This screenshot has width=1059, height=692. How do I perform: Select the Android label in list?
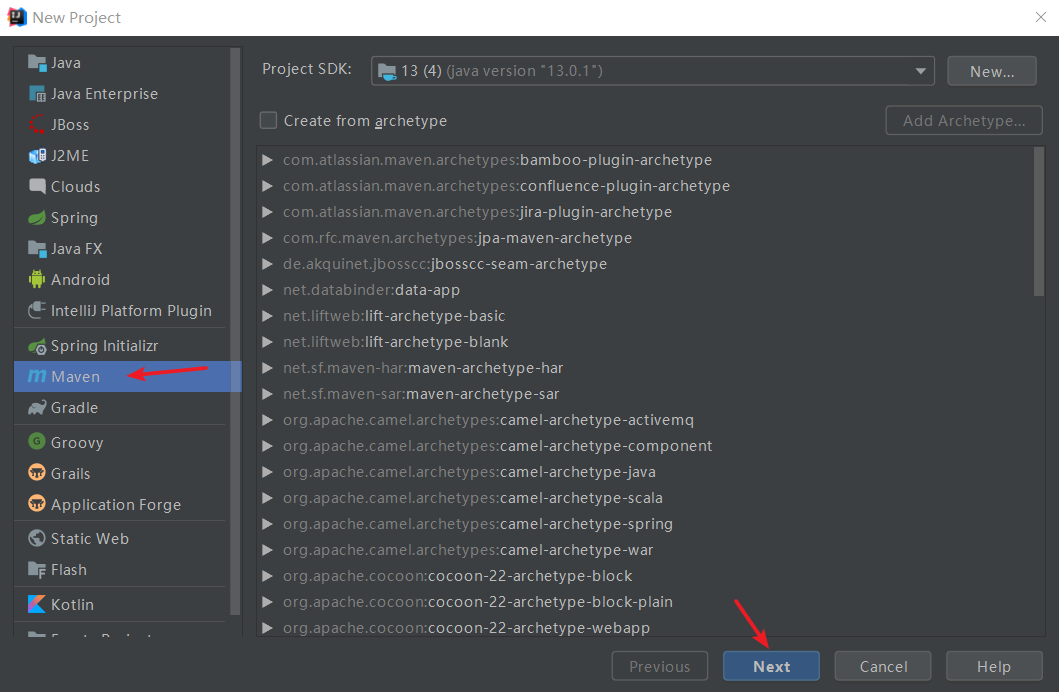[x=80, y=280]
